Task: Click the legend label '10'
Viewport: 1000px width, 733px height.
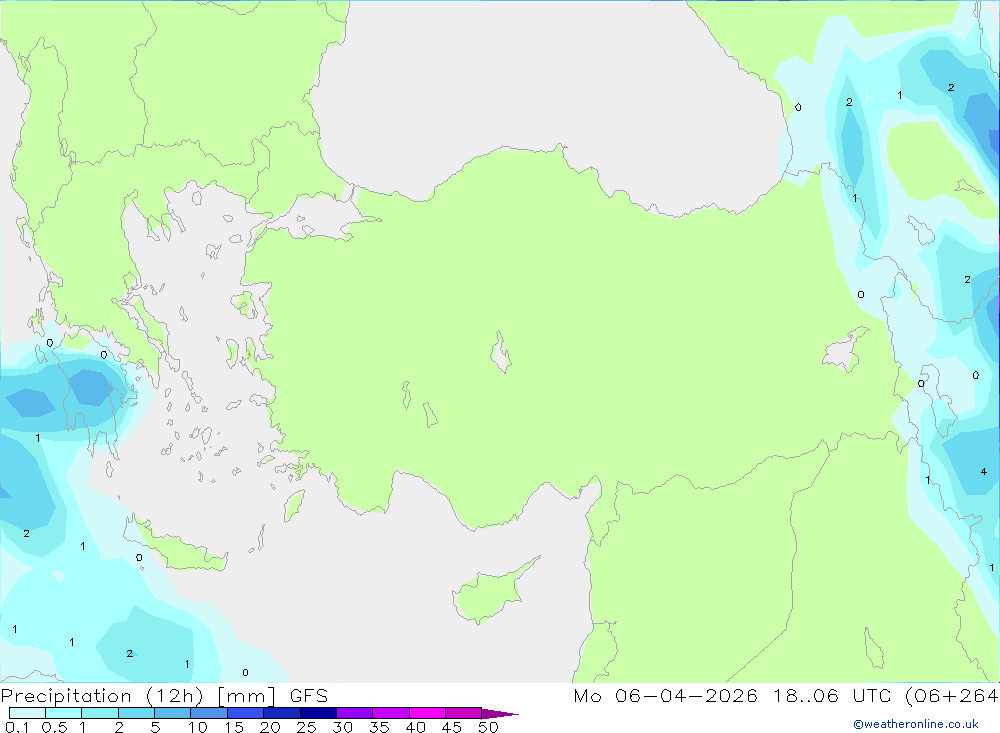Action: coord(198,727)
